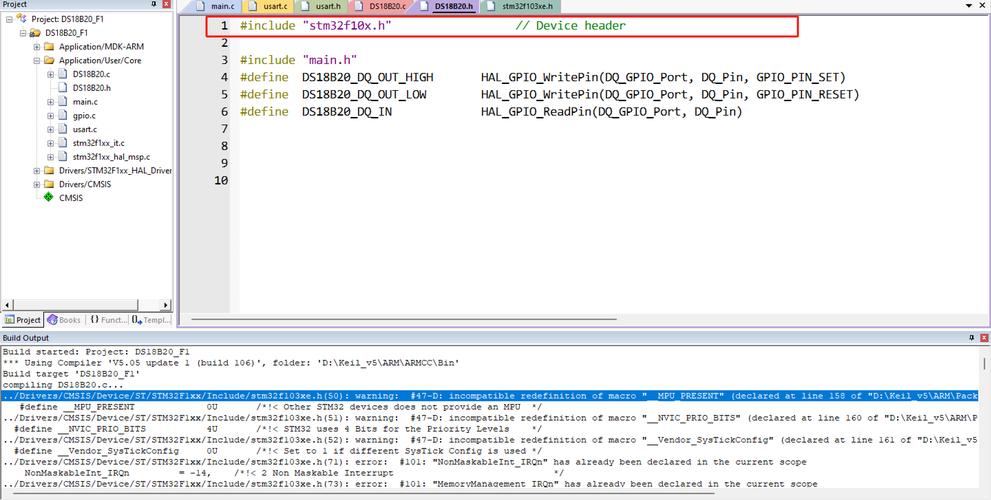Click the // Device header comment
991x500 pixels.
[x=570, y=26]
